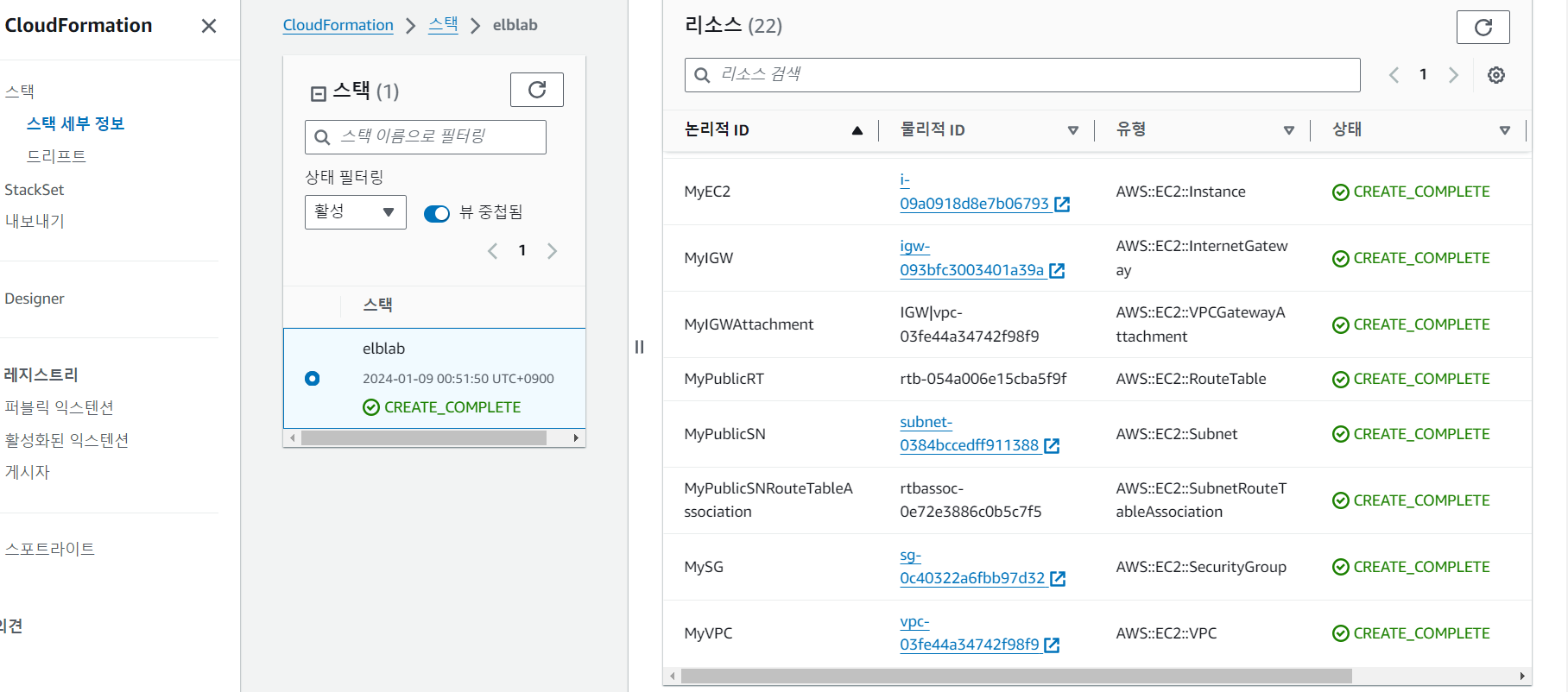Go to next stack list page
1568x692 pixels.
click(553, 251)
